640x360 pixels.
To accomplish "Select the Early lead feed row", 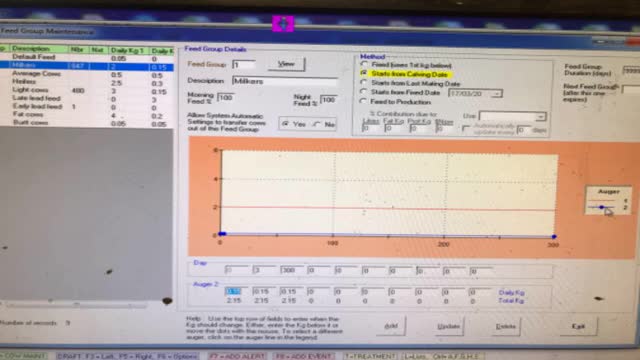I will [87, 107].
